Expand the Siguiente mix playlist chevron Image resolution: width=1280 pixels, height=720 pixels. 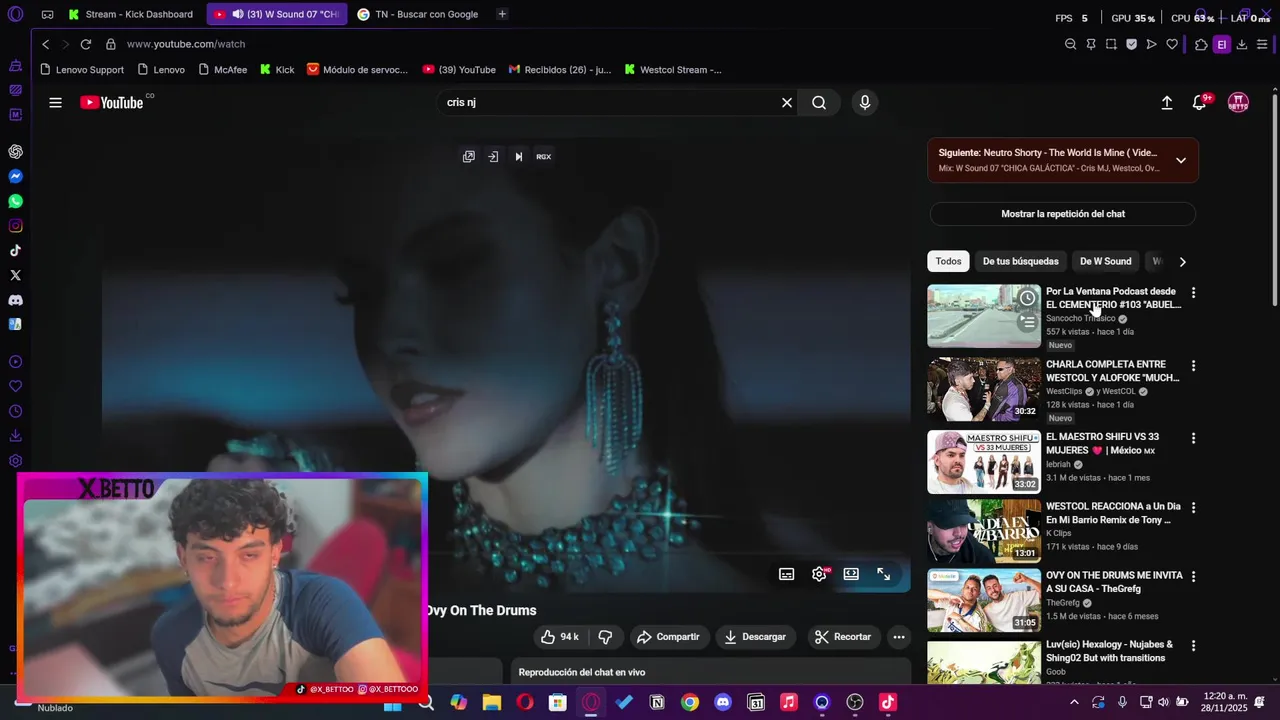[1181, 160]
